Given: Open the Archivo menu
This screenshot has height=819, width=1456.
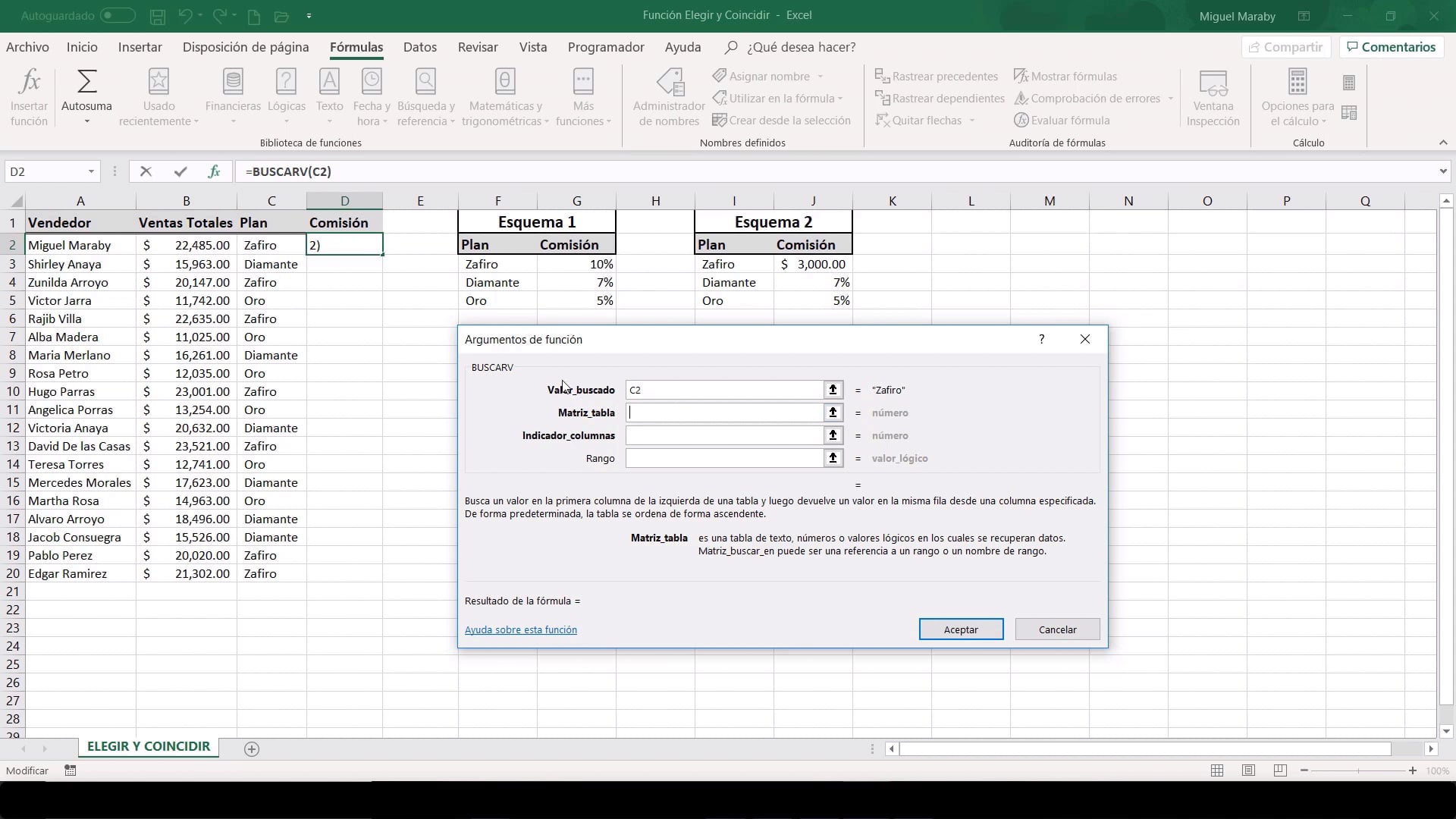Looking at the screenshot, I should (x=27, y=47).
